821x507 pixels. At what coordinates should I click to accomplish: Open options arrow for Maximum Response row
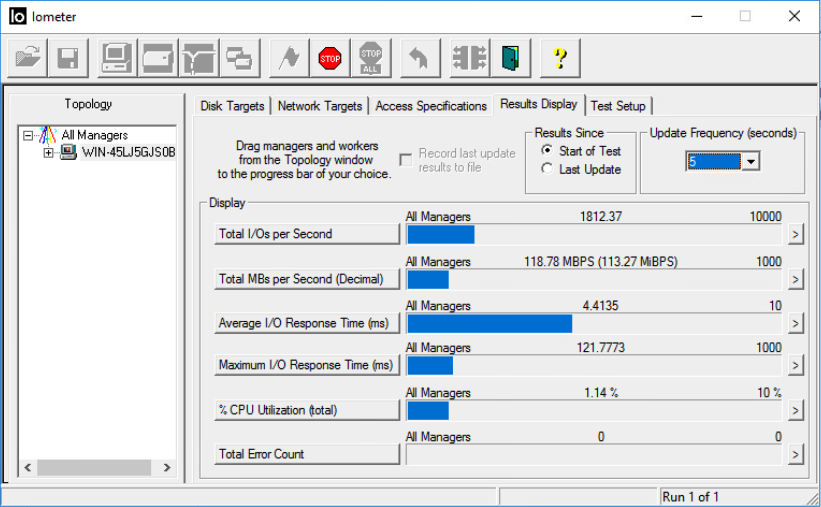795,366
